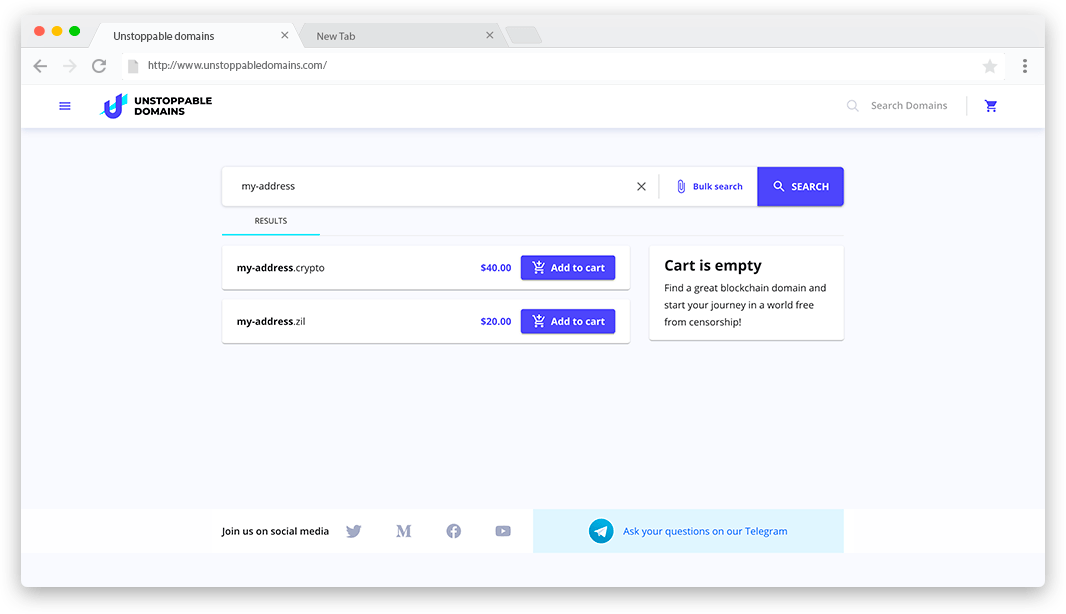Click the page icon in address bar
This screenshot has width=1066, height=614.
coord(133,66)
